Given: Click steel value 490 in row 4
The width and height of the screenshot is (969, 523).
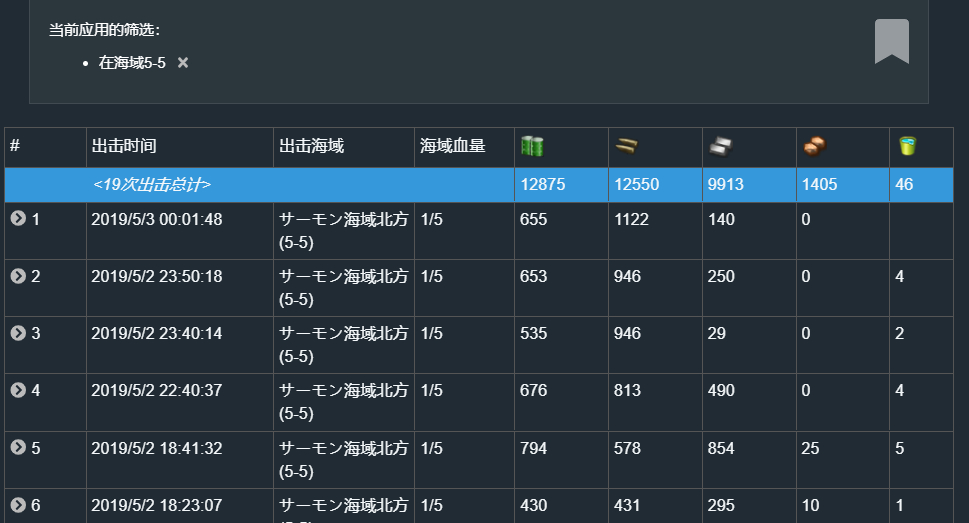Looking at the screenshot, I should pyautogui.click(x=721, y=390).
